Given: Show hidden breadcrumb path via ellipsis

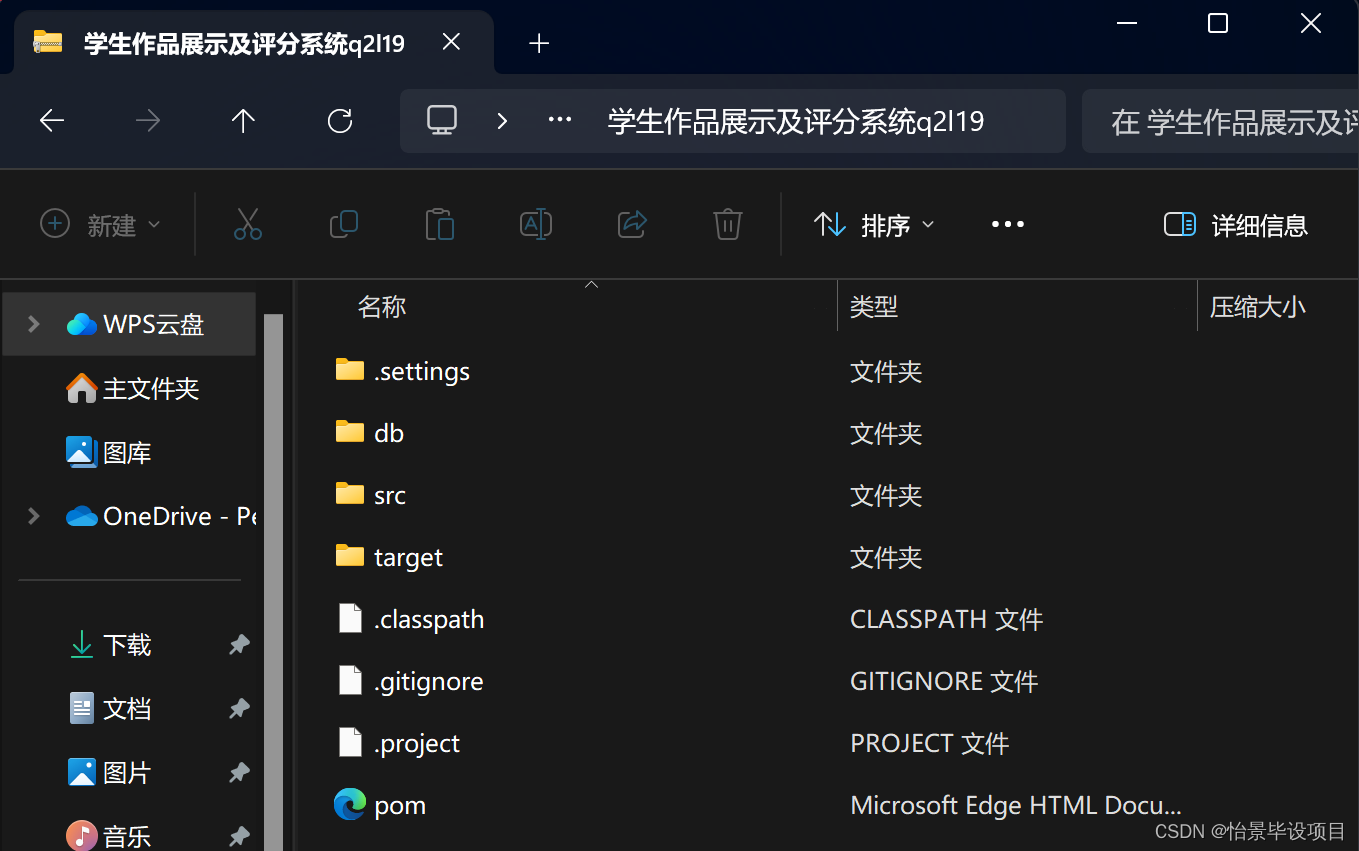Looking at the screenshot, I should pos(560,121).
